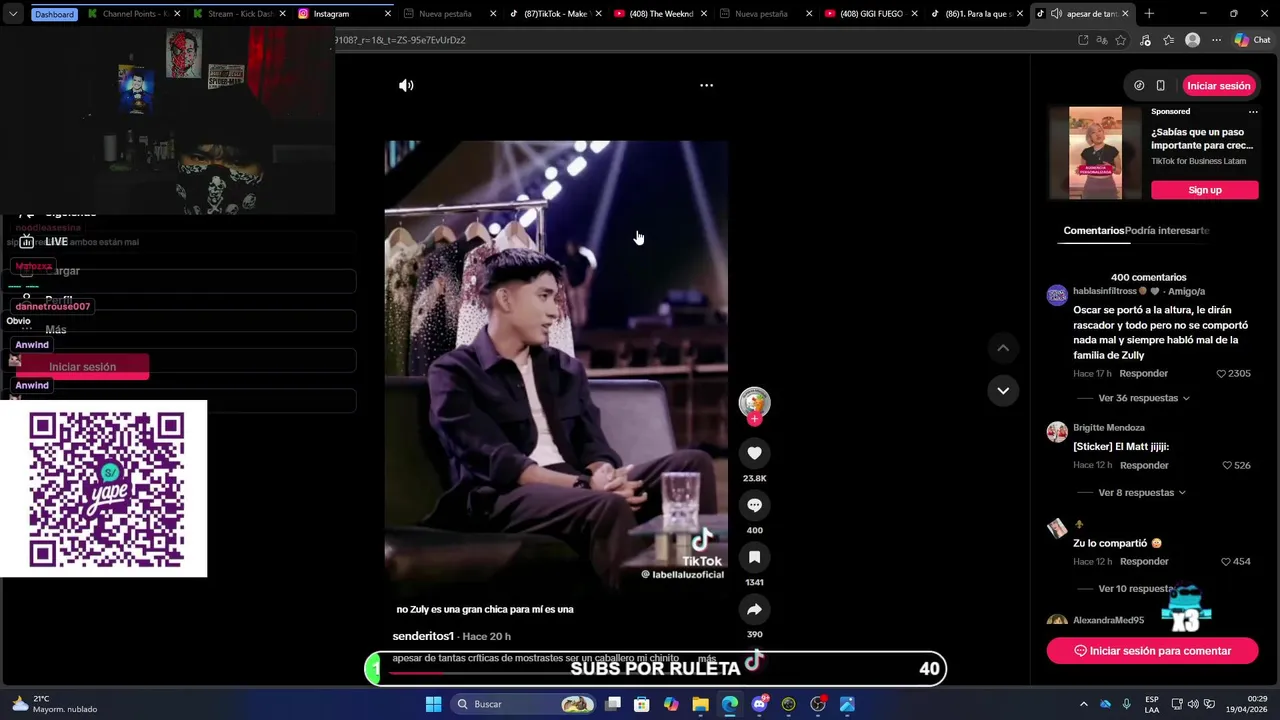
Task: Click Sign up on sponsored ad
Action: click(x=1204, y=190)
